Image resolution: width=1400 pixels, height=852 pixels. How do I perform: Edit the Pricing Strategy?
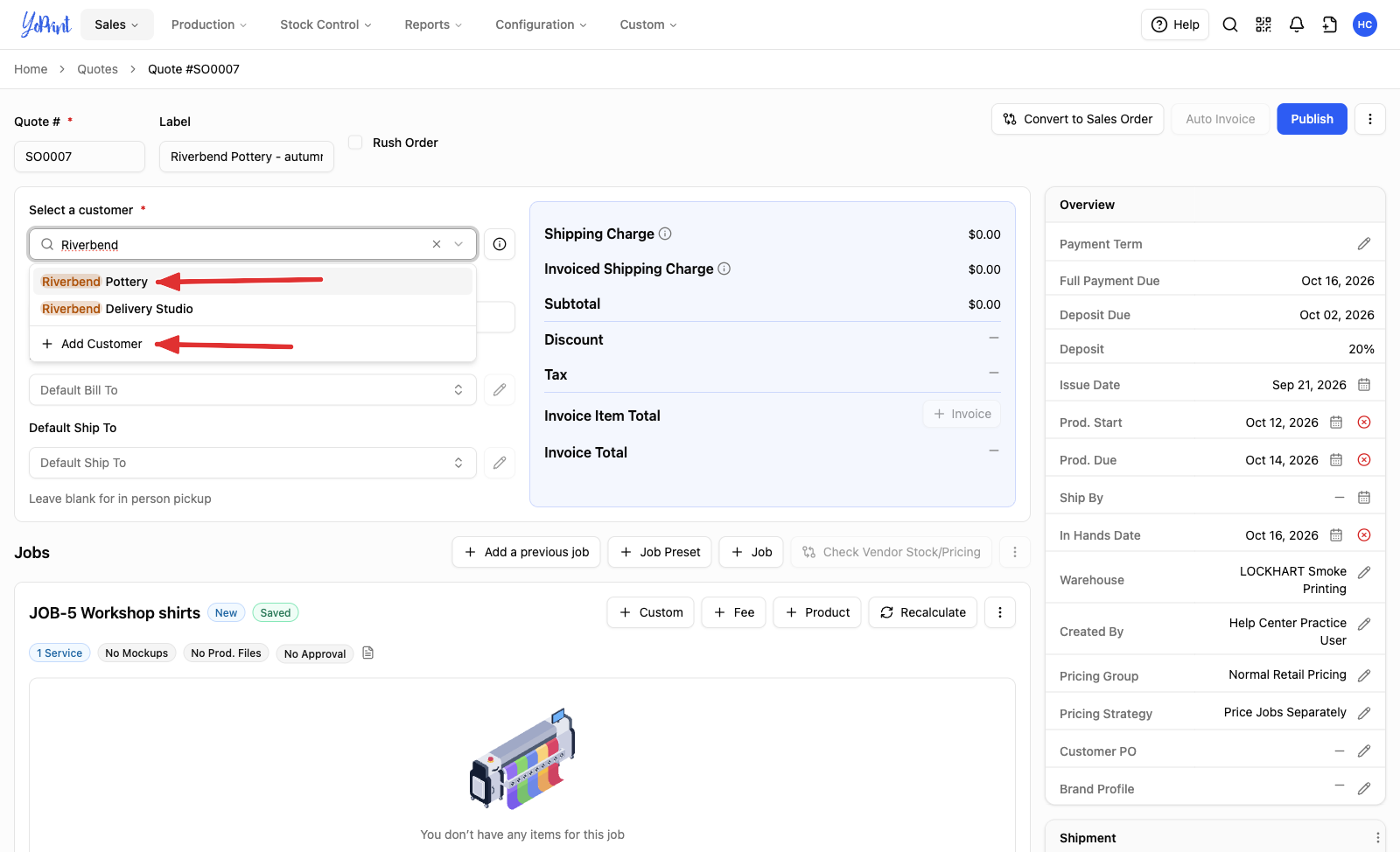click(1364, 713)
